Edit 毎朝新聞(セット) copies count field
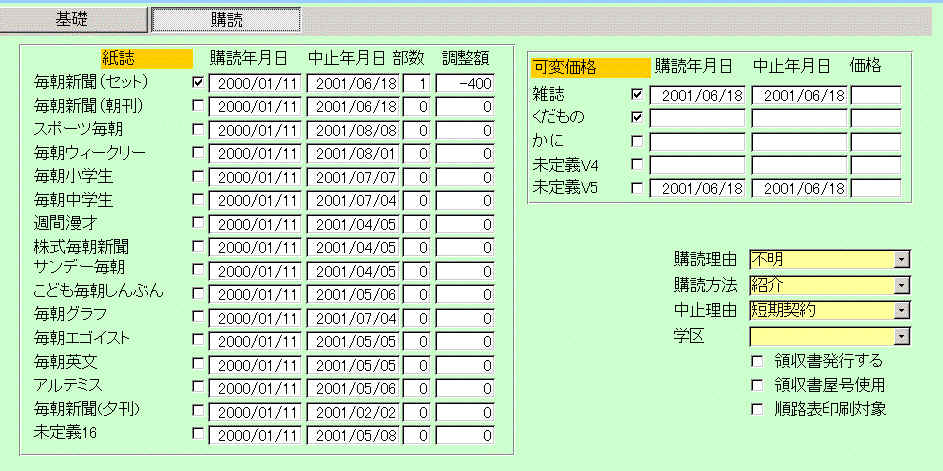The image size is (943, 471). pyautogui.click(x=417, y=84)
